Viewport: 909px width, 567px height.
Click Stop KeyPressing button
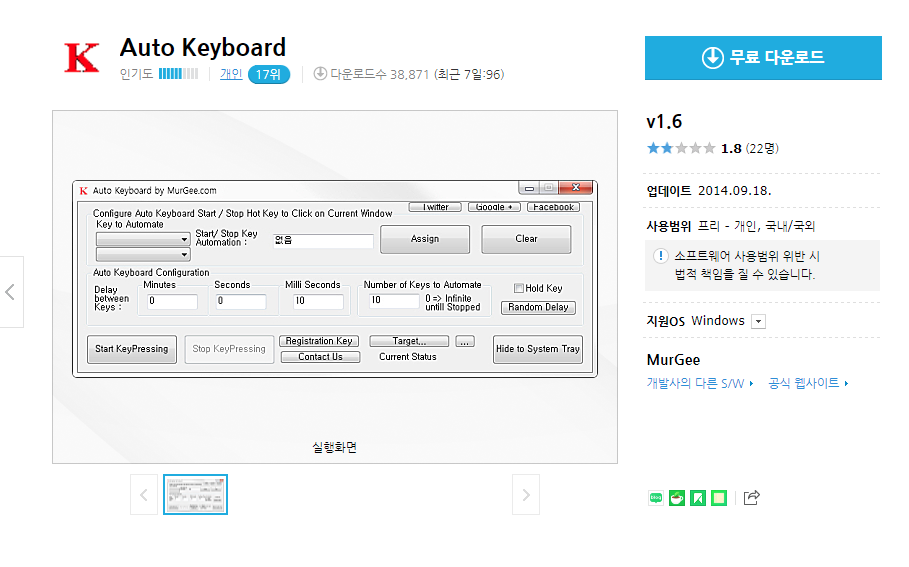[x=229, y=349]
